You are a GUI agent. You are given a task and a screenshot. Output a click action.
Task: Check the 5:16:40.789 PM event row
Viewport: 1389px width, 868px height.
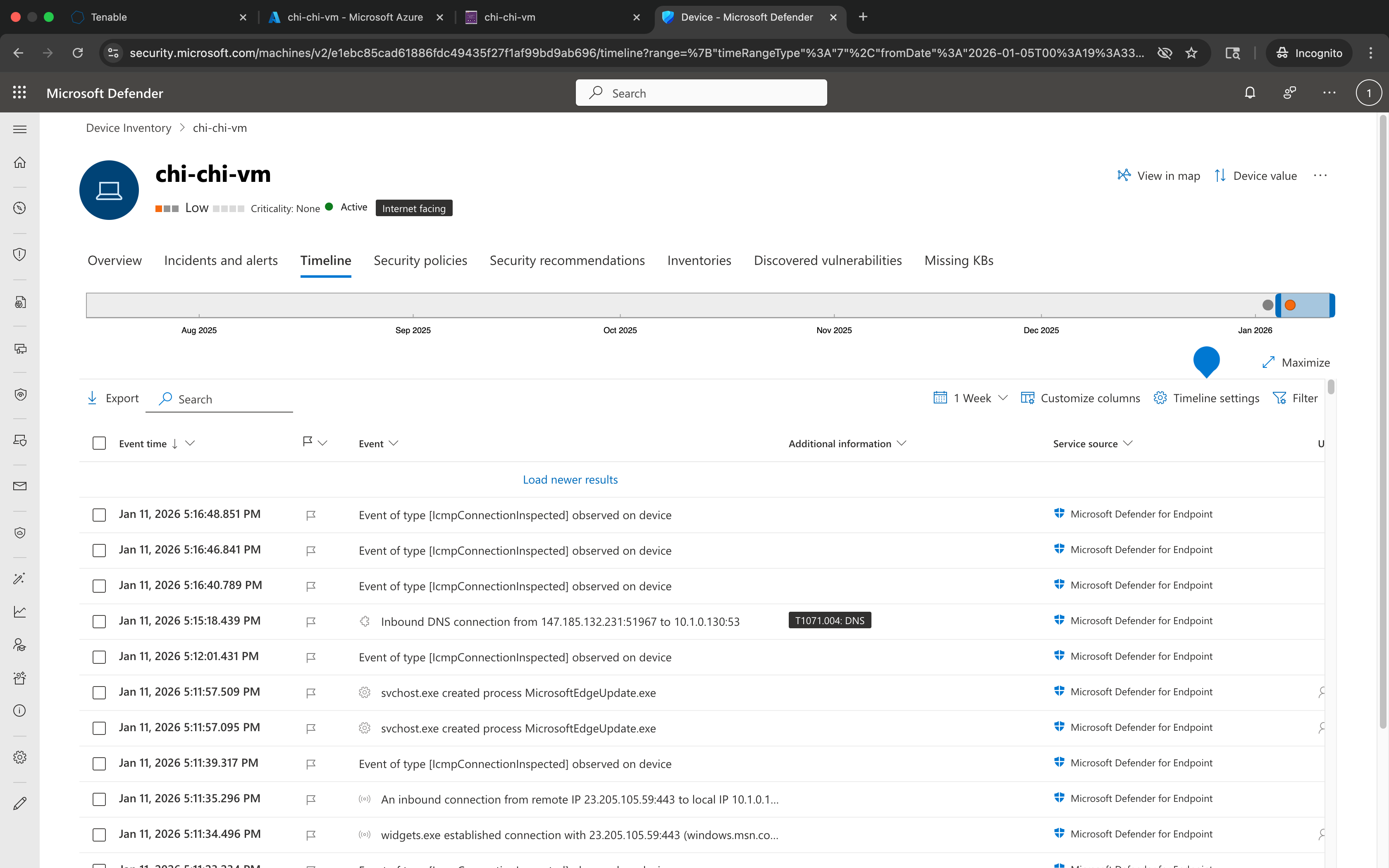[x=99, y=586]
